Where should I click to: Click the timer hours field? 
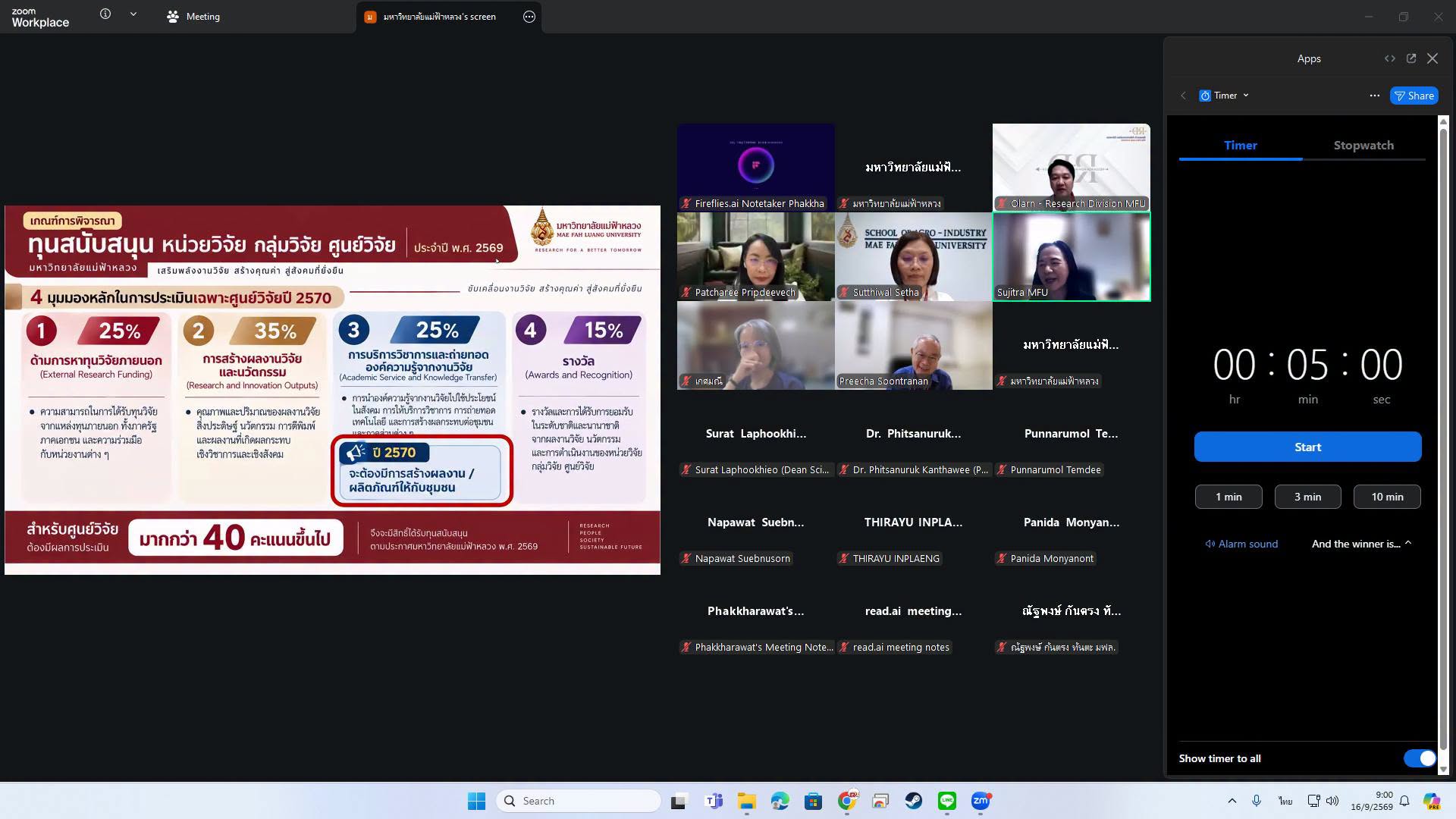(x=1234, y=365)
